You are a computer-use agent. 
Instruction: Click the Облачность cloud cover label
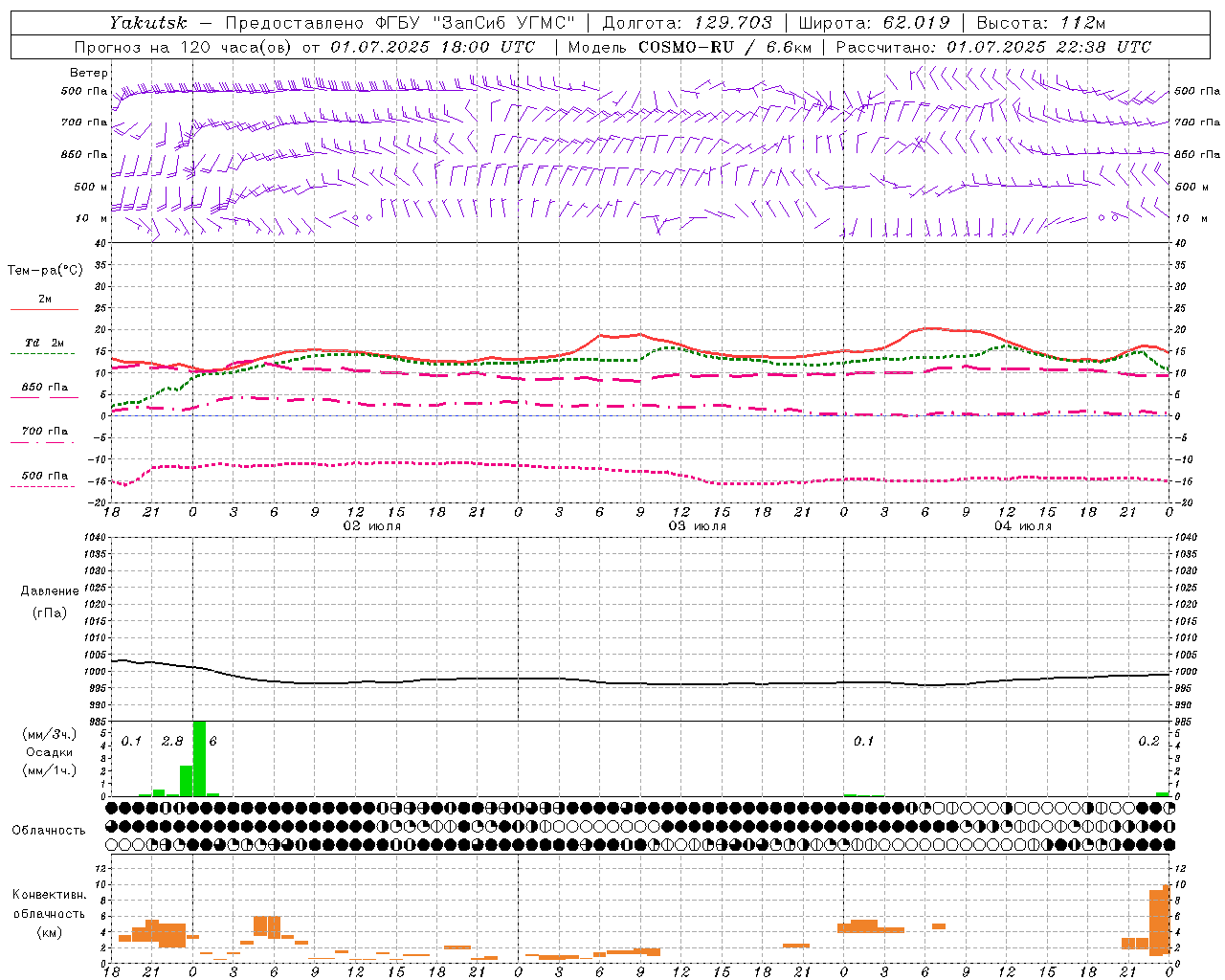tap(49, 830)
